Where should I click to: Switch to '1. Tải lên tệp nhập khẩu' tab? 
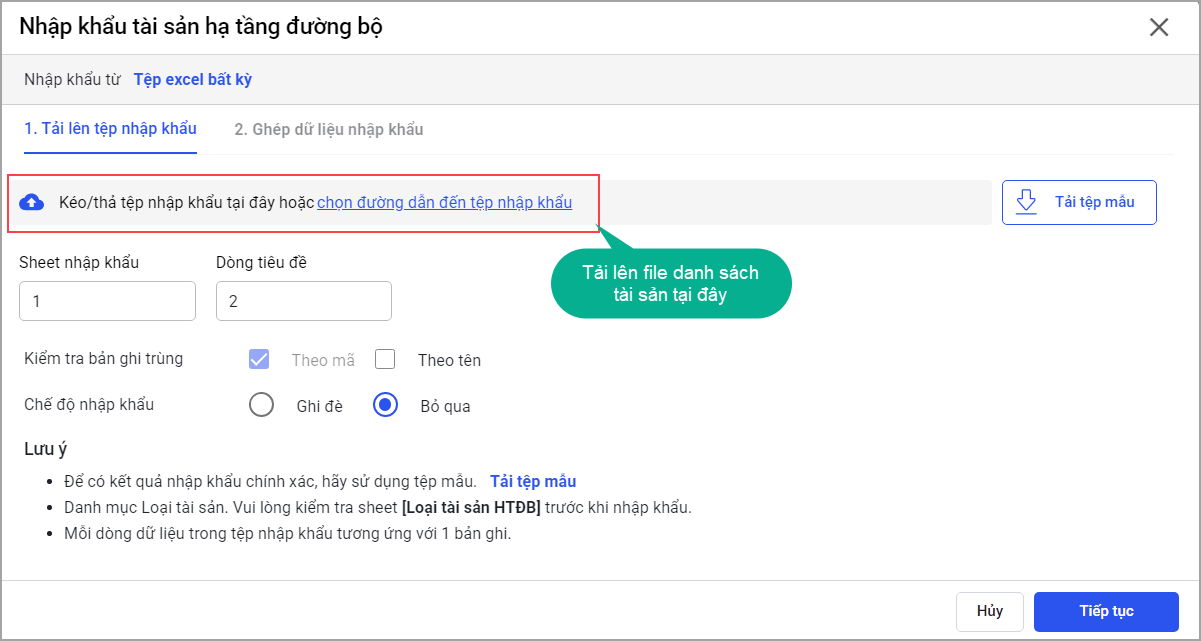pyautogui.click(x=110, y=129)
